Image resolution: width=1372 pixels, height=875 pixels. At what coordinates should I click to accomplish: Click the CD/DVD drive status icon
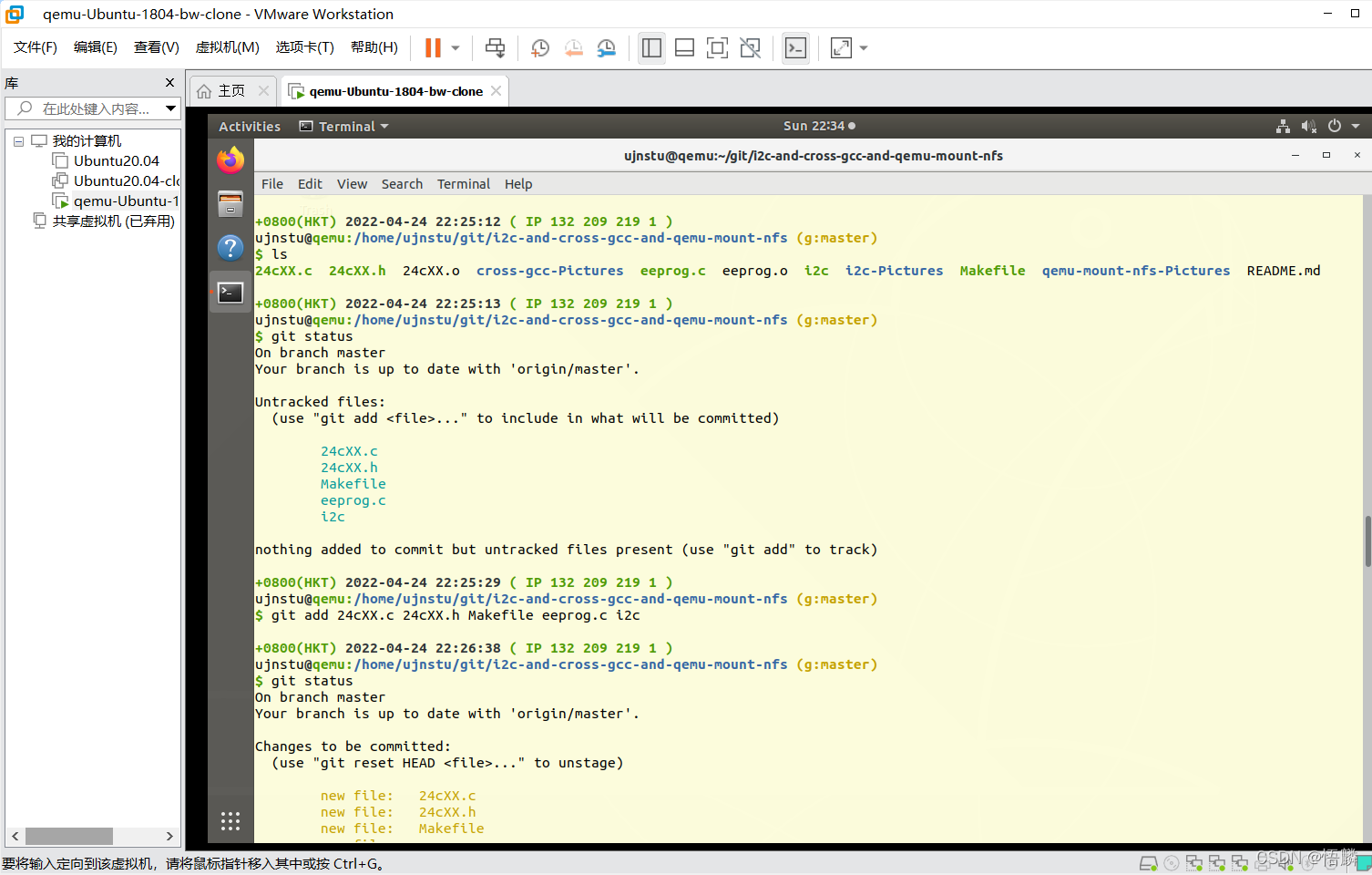pos(1172,863)
